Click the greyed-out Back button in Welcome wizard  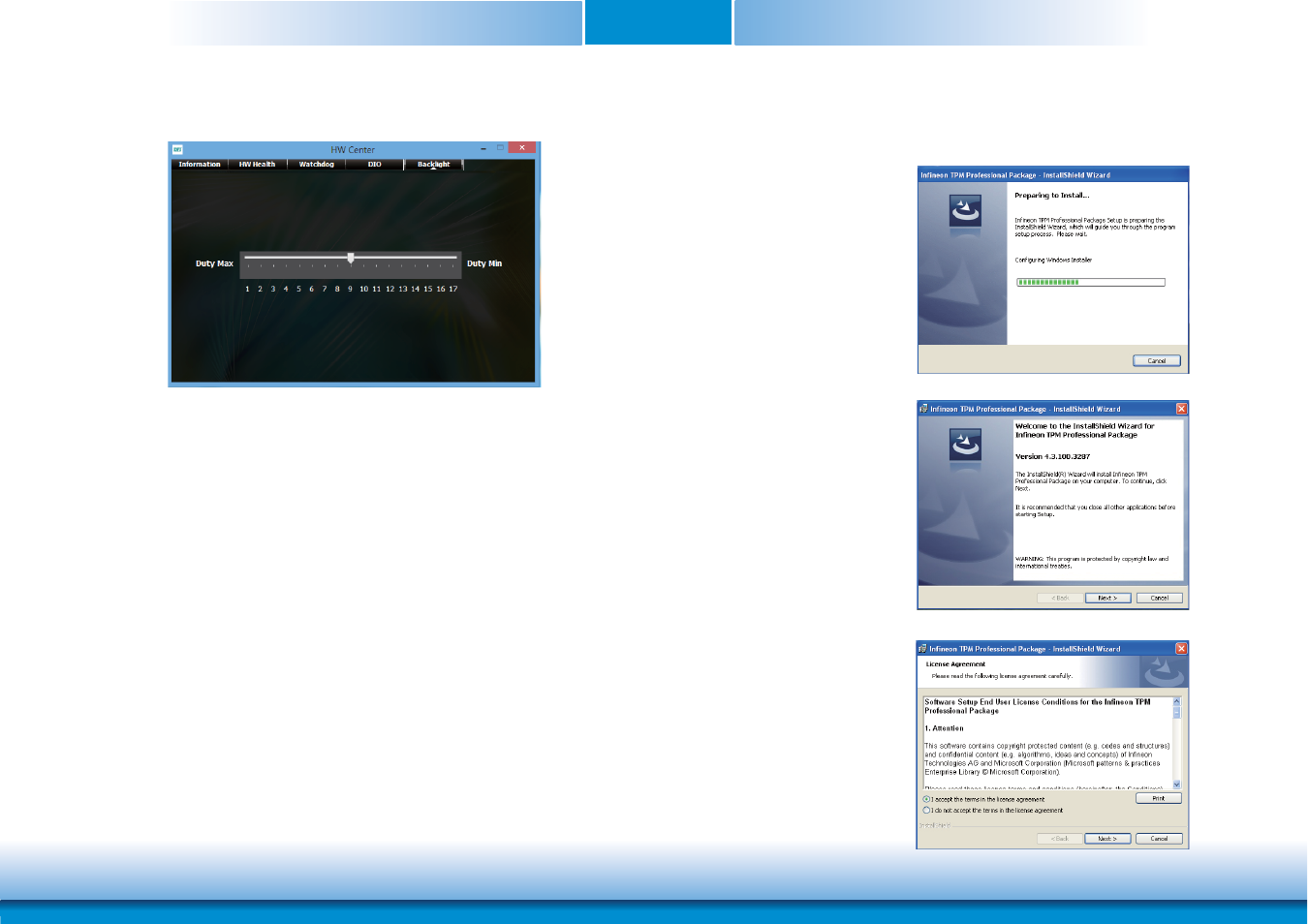pos(1060,598)
